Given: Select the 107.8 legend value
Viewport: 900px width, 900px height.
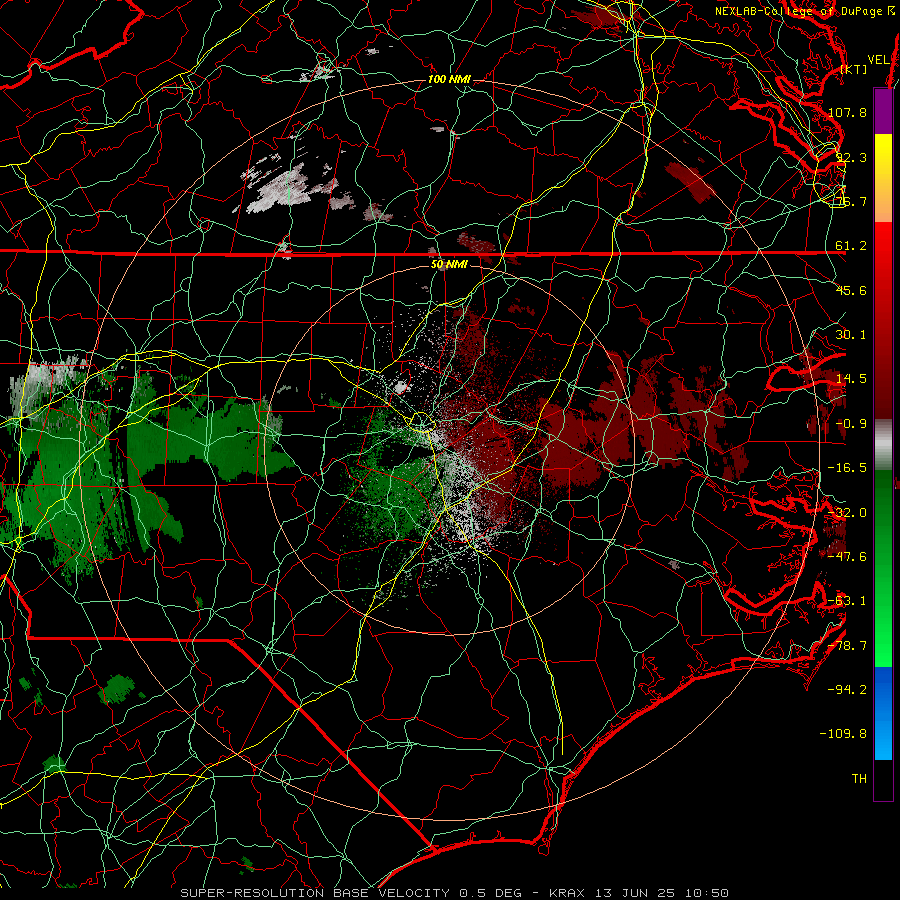Looking at the screenshot, I should coord(847,112).
